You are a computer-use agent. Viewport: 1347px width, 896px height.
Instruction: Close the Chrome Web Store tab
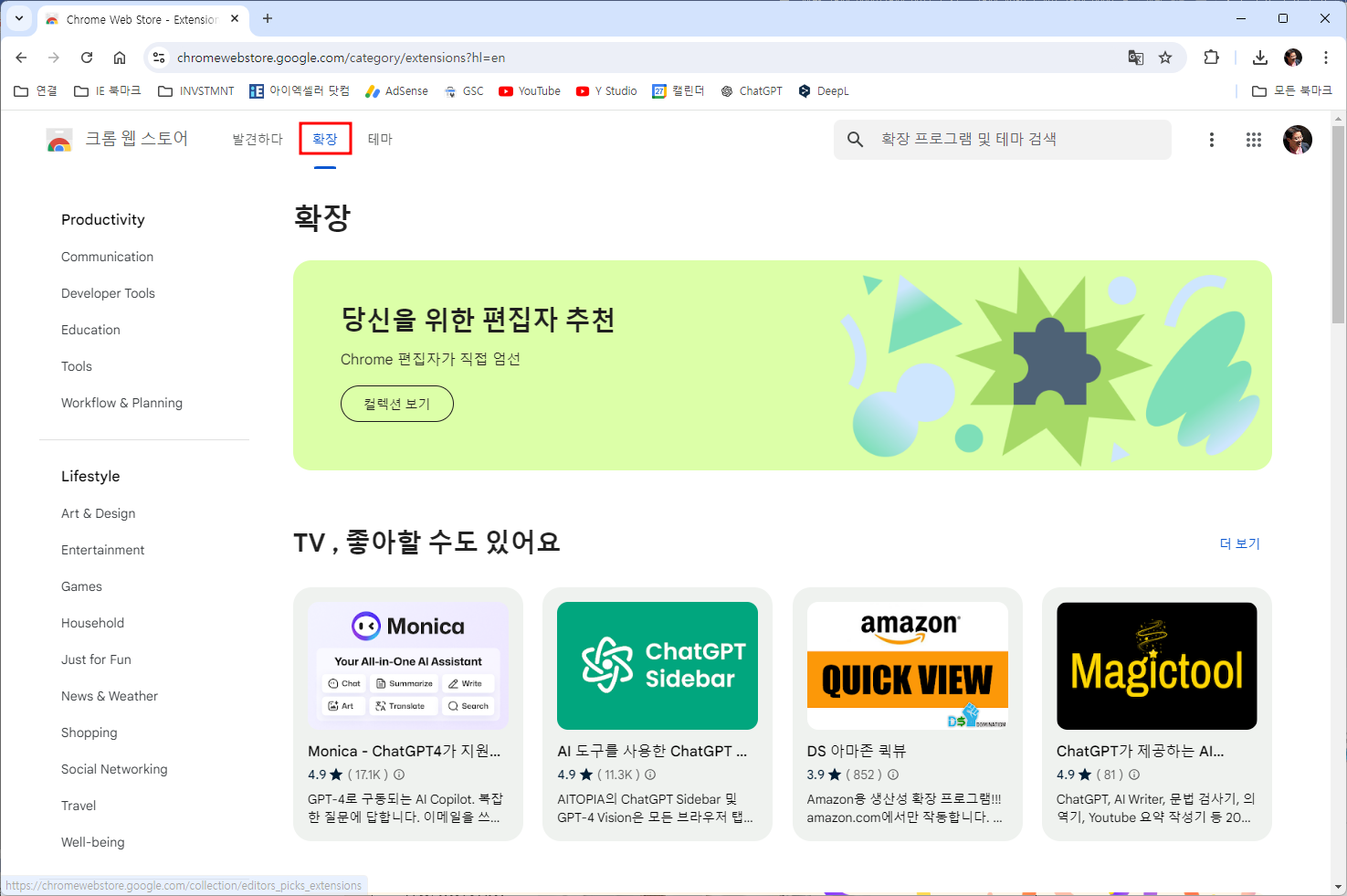pyautogui.click(x=235, y=18)
